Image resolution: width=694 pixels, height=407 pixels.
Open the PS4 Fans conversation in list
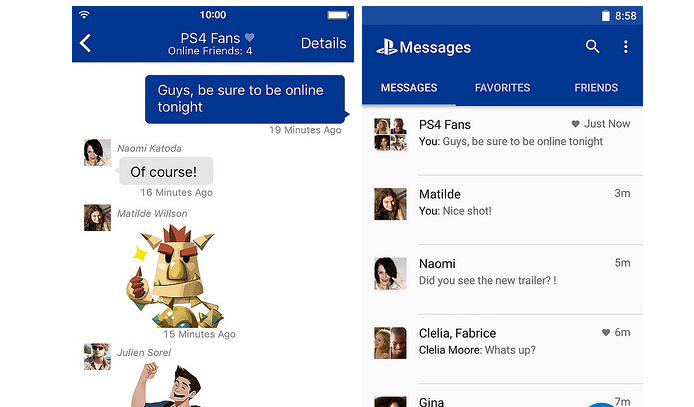click(502, 141)
